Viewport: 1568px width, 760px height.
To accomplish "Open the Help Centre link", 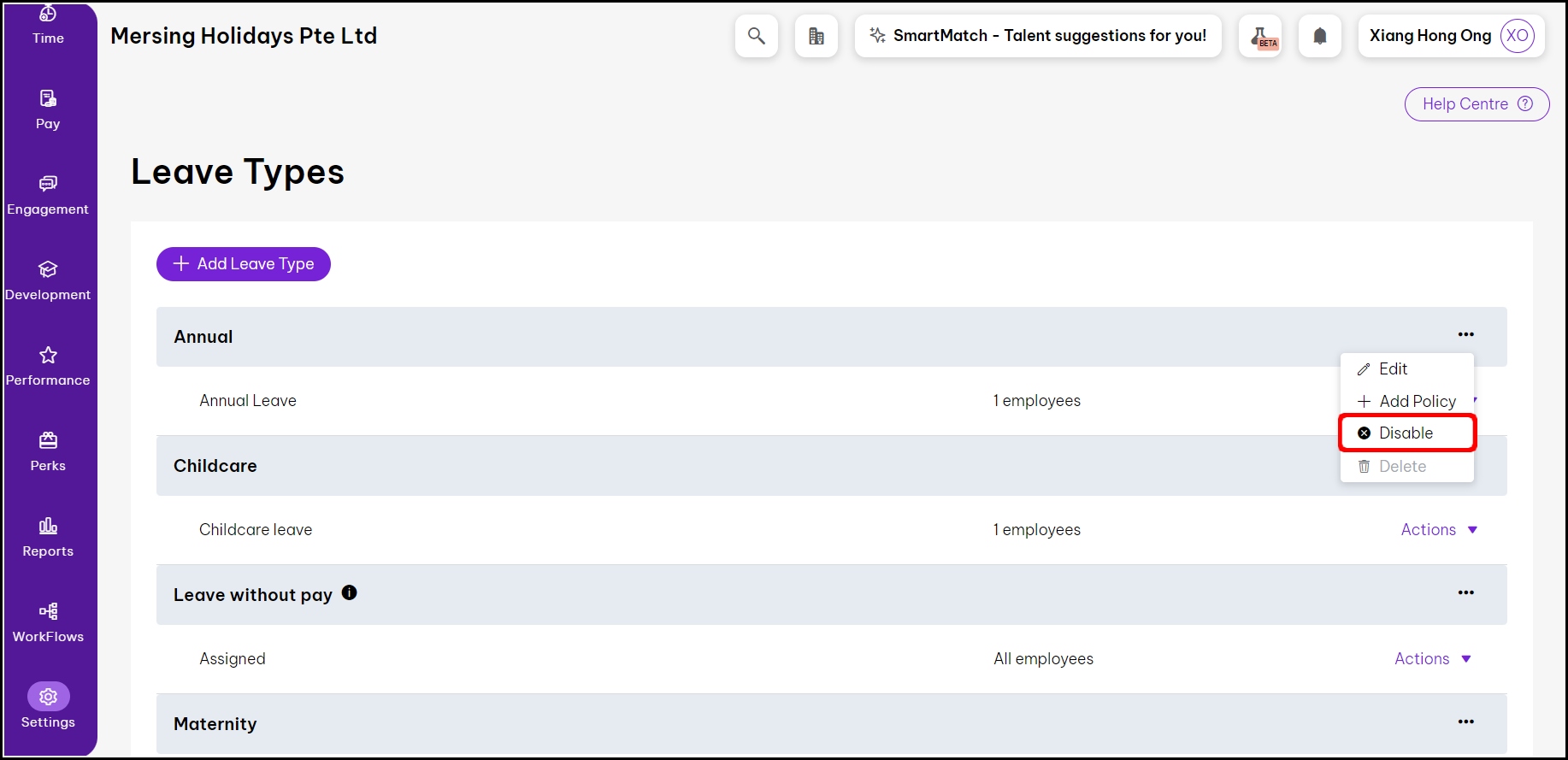I will tap(1476, 104).
